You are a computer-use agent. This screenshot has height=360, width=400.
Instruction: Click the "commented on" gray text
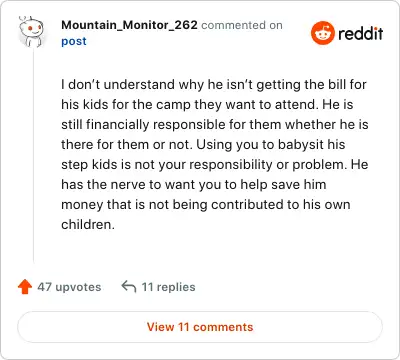(x=242, y=25)
